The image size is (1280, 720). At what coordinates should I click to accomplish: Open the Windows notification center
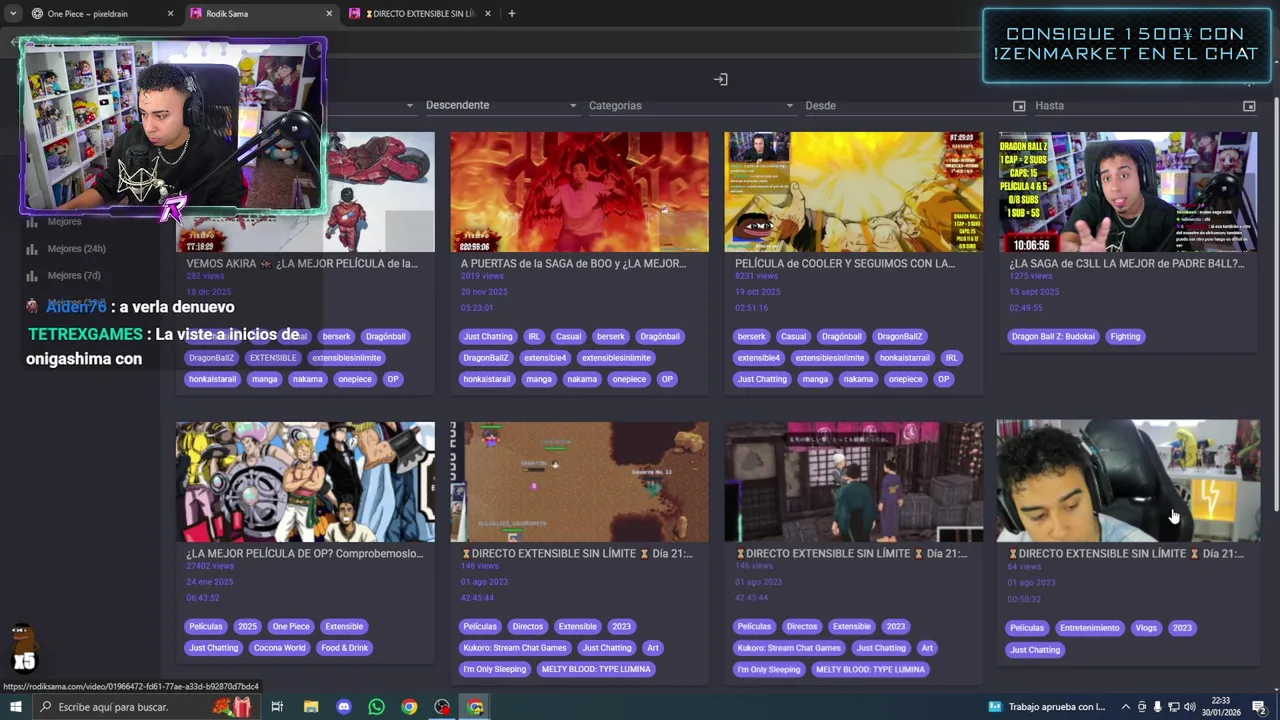[1259, 707]
